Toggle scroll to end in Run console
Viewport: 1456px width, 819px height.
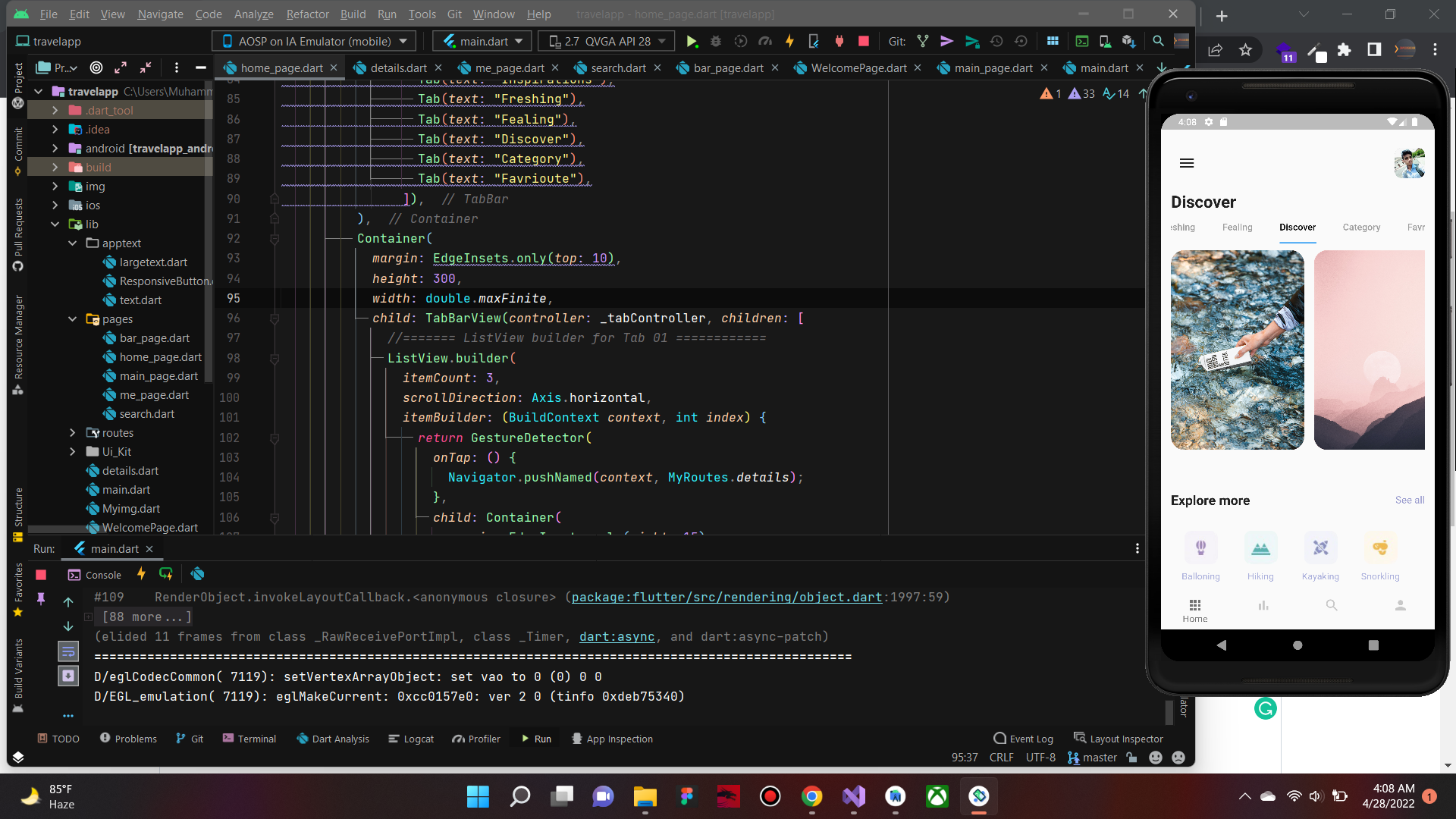tap(68, 676)
